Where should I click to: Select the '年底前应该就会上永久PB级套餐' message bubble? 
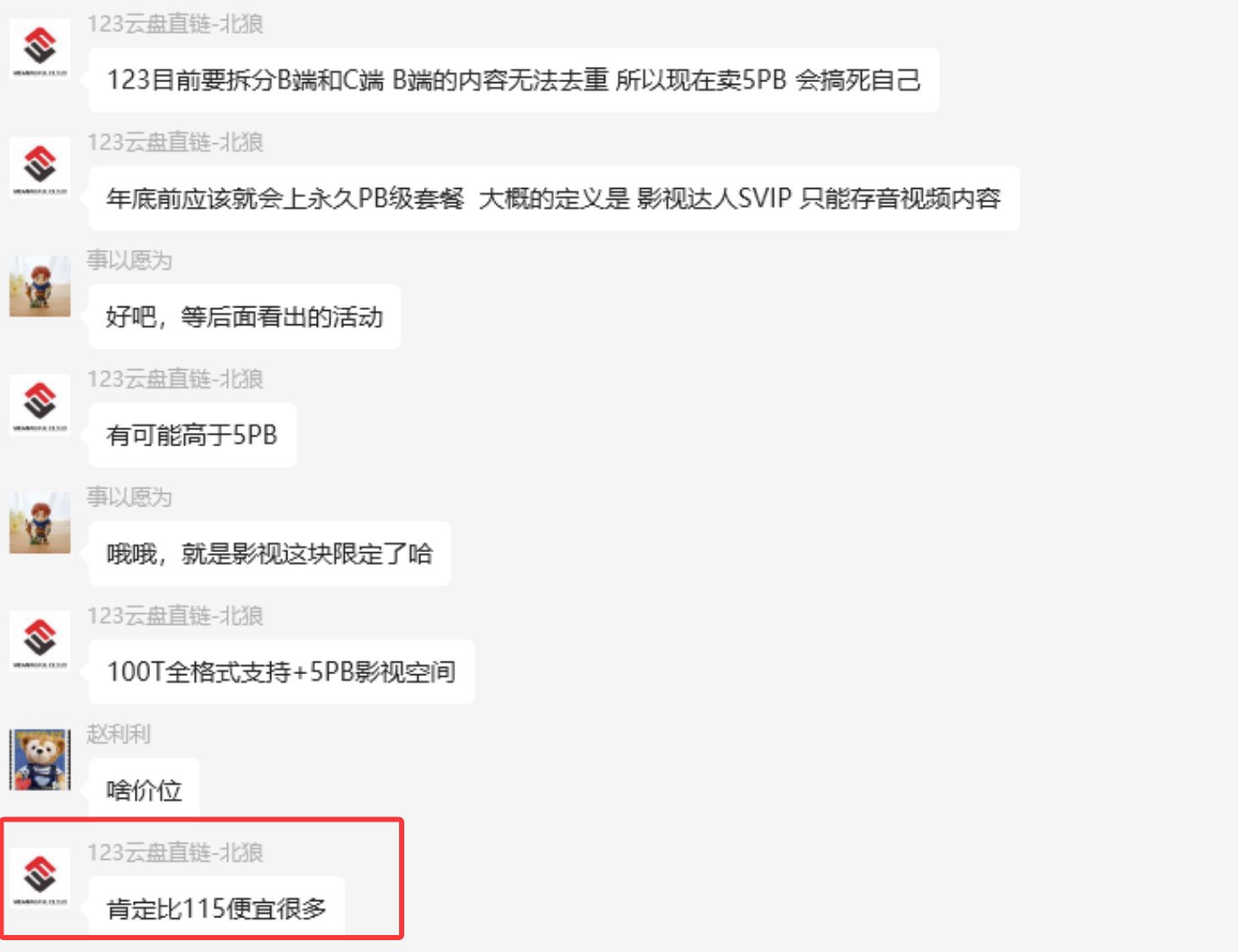pyautogui.click(x=554, y=198)
